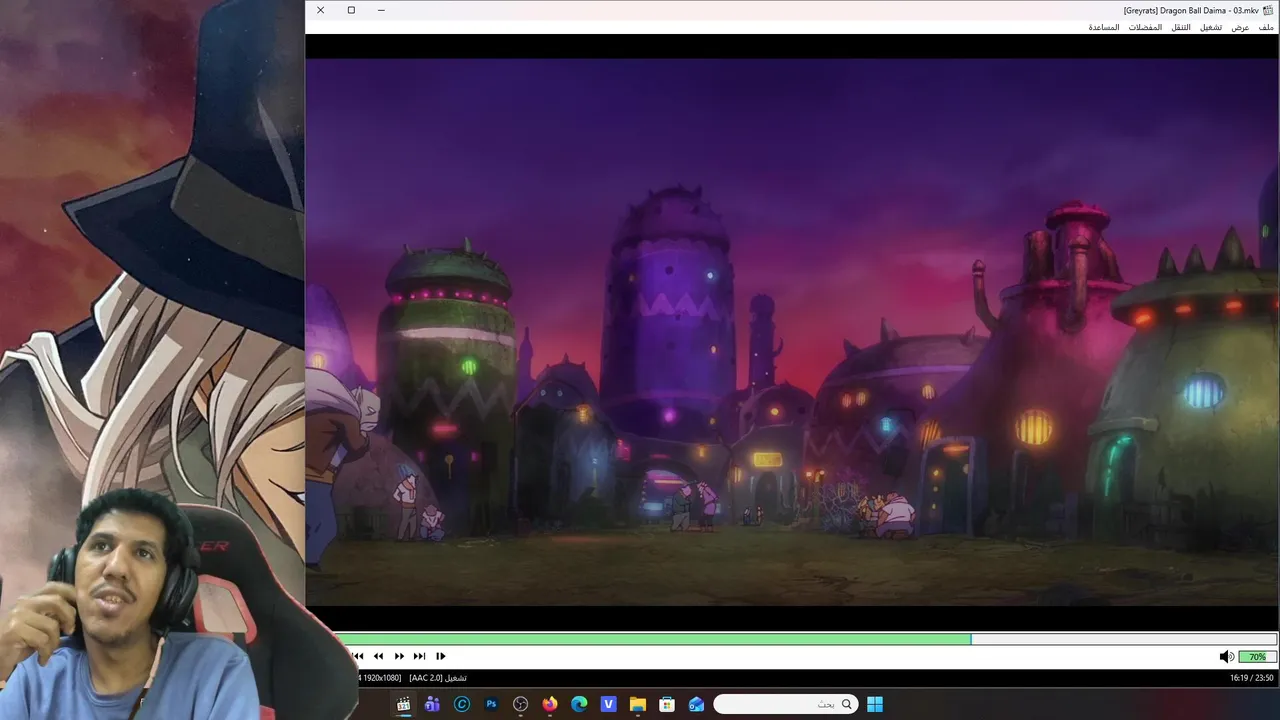Image resolution: width=1280 pixels, height=720 pixels.
Task: Skip to the next file button
Action: (x=419, y=656)
